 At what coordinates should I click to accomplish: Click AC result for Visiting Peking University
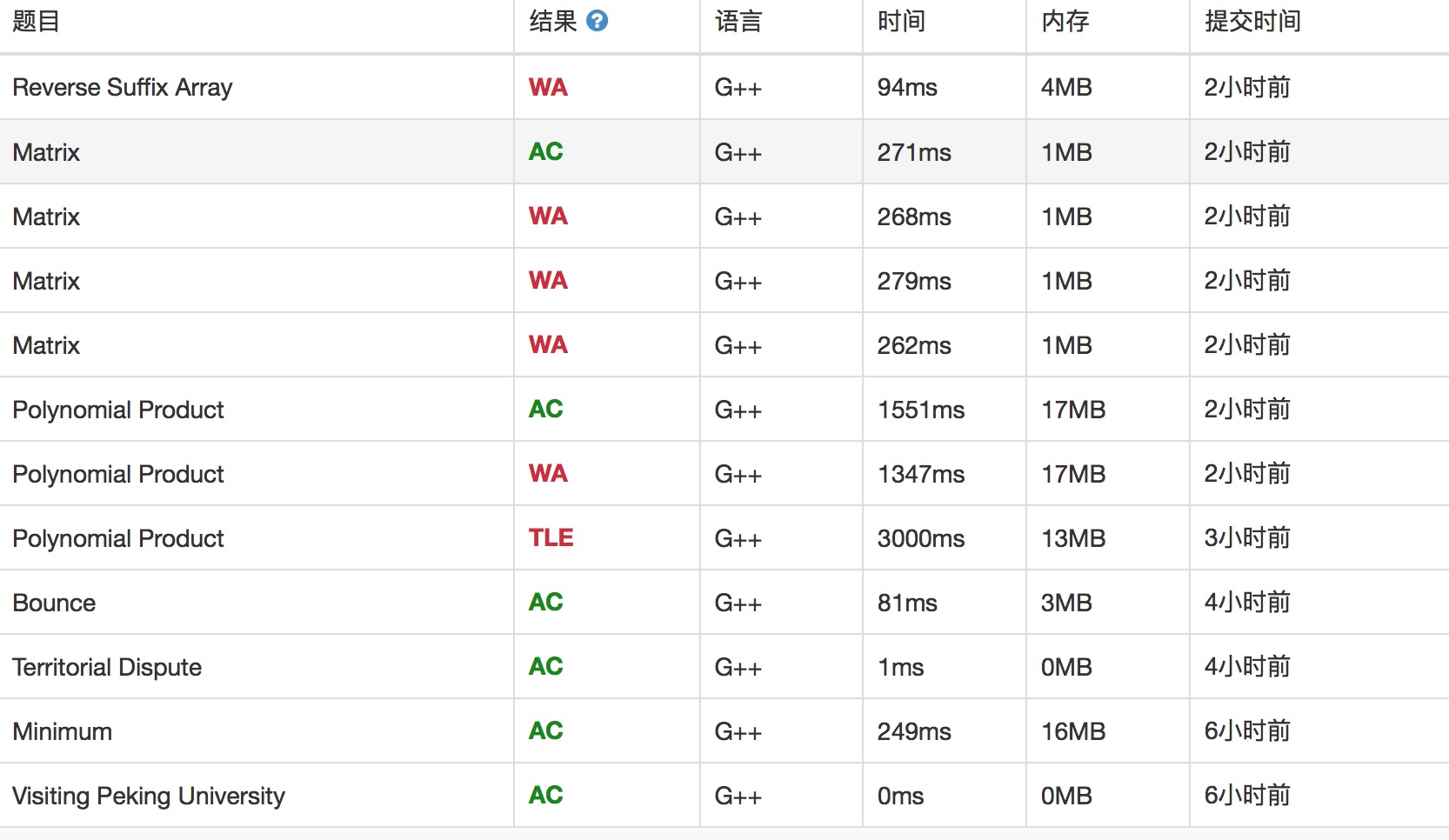(546, 796)
